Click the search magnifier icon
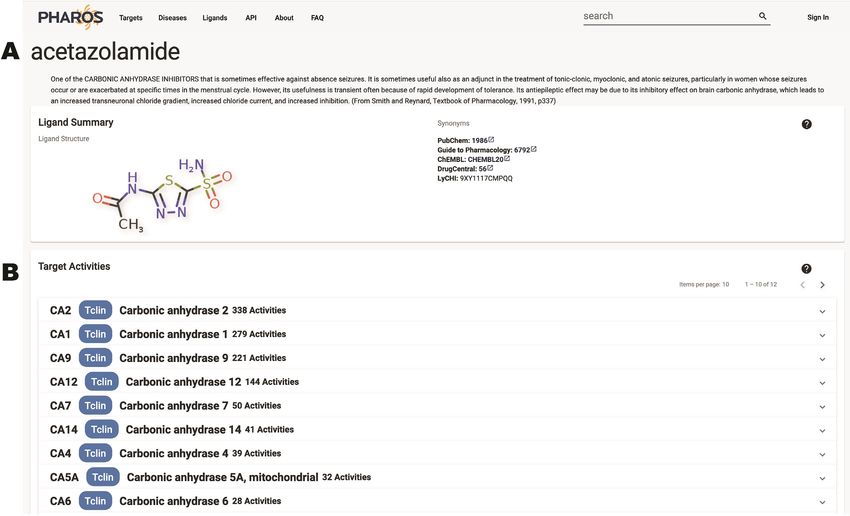The width and height of the screenshot is (850, 516). (x=763, y=16)
